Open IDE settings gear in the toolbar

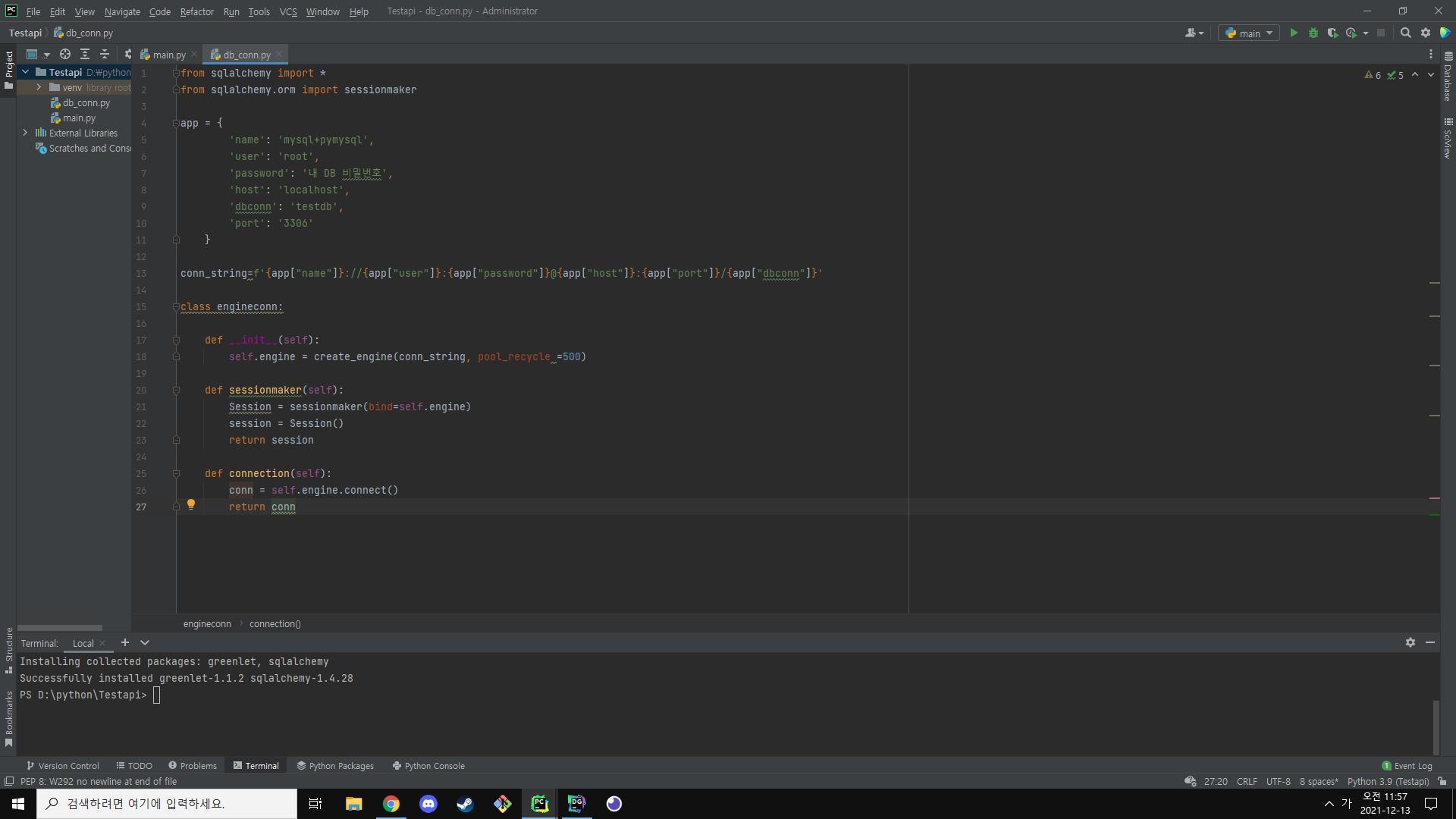(x=1426, y=33)
